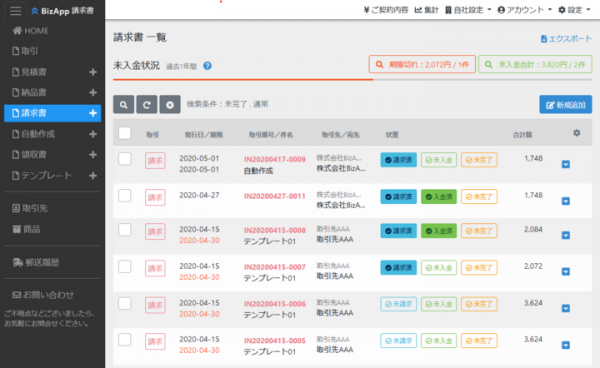Select the 請求書 sidebar item
Image resolution: width=600 pixels, height=368 pixels.
[52, 113]
